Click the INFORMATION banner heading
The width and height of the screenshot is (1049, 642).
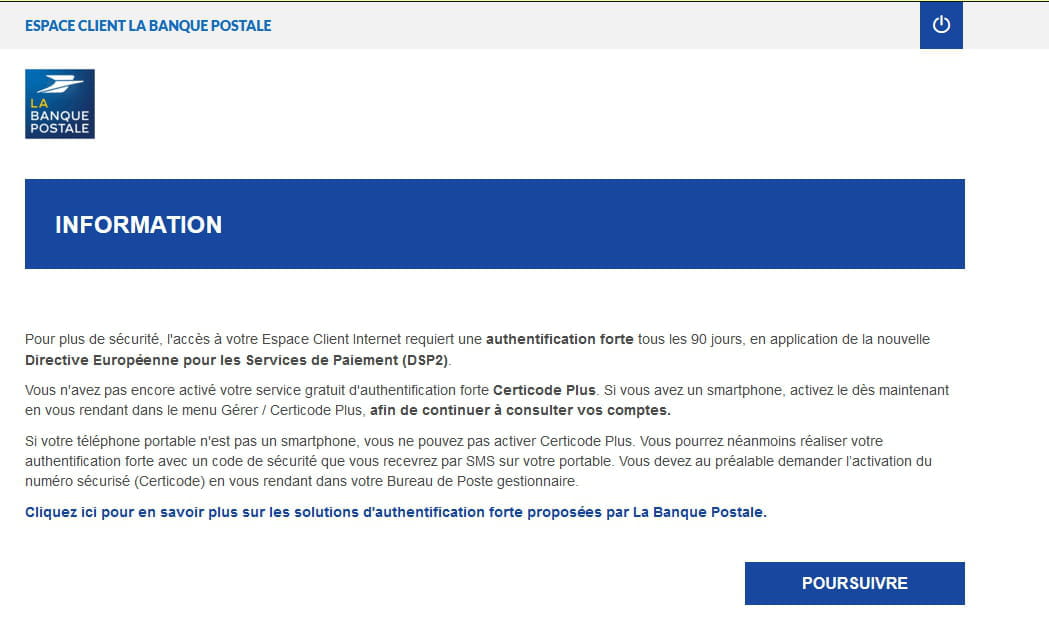point(138,225)
